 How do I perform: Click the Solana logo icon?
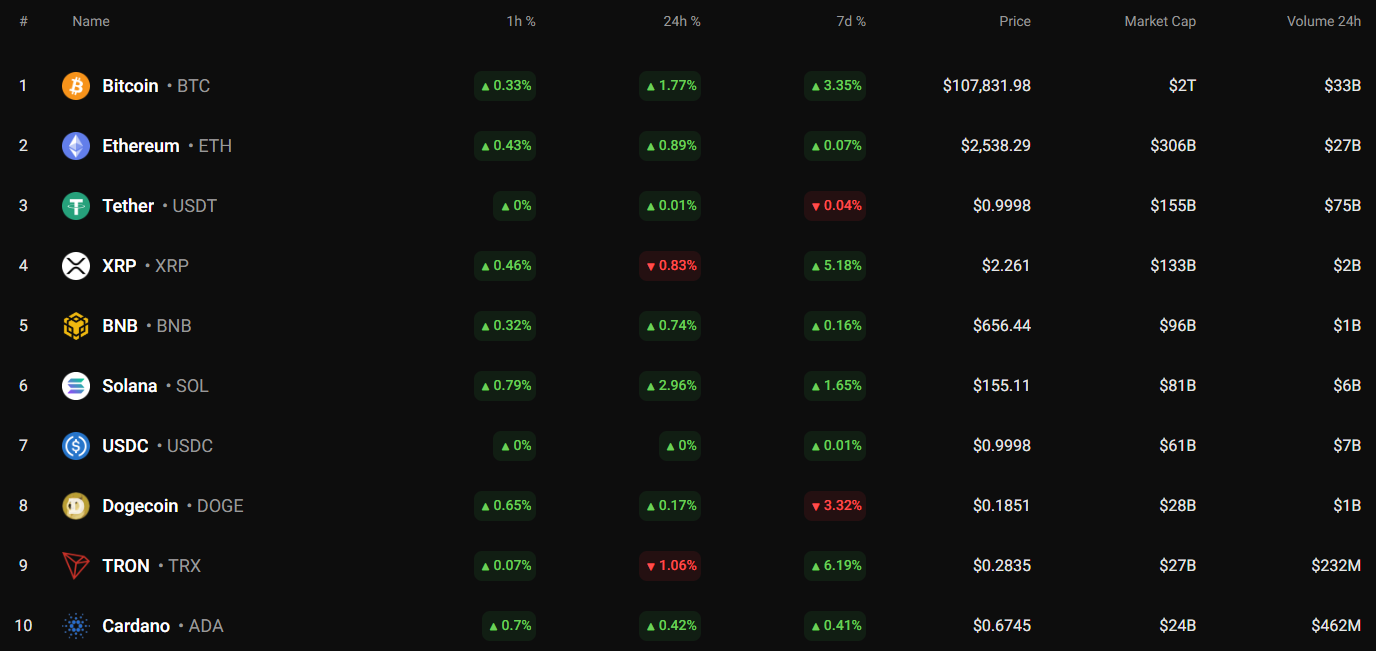(76, 386)
